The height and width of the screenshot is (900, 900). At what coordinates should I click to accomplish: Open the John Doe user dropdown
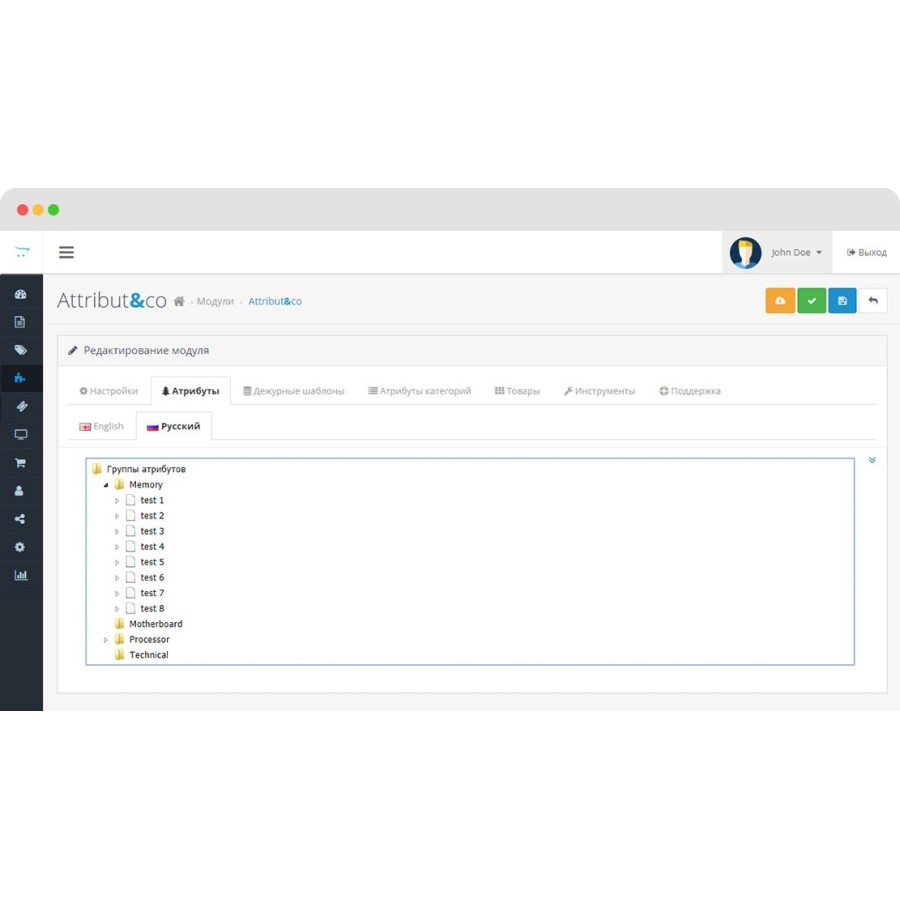[x=796, y=253]
